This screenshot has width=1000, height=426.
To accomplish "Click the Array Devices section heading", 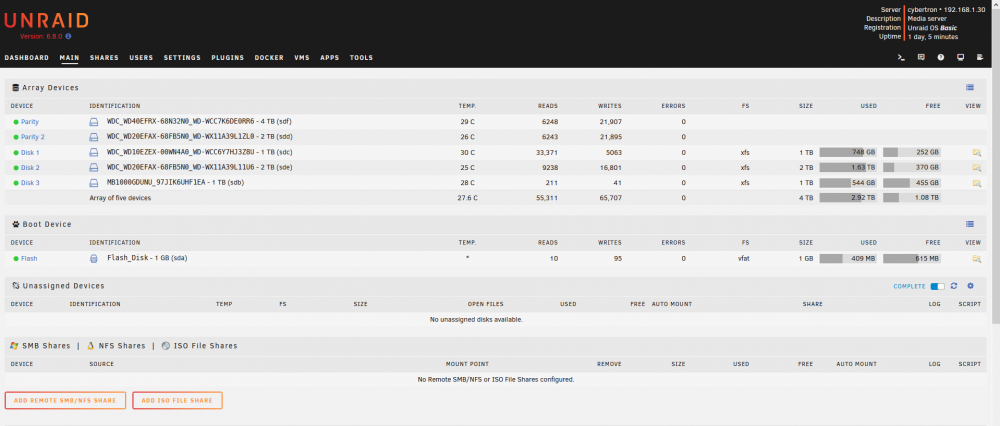I will (x=50, y=87).
